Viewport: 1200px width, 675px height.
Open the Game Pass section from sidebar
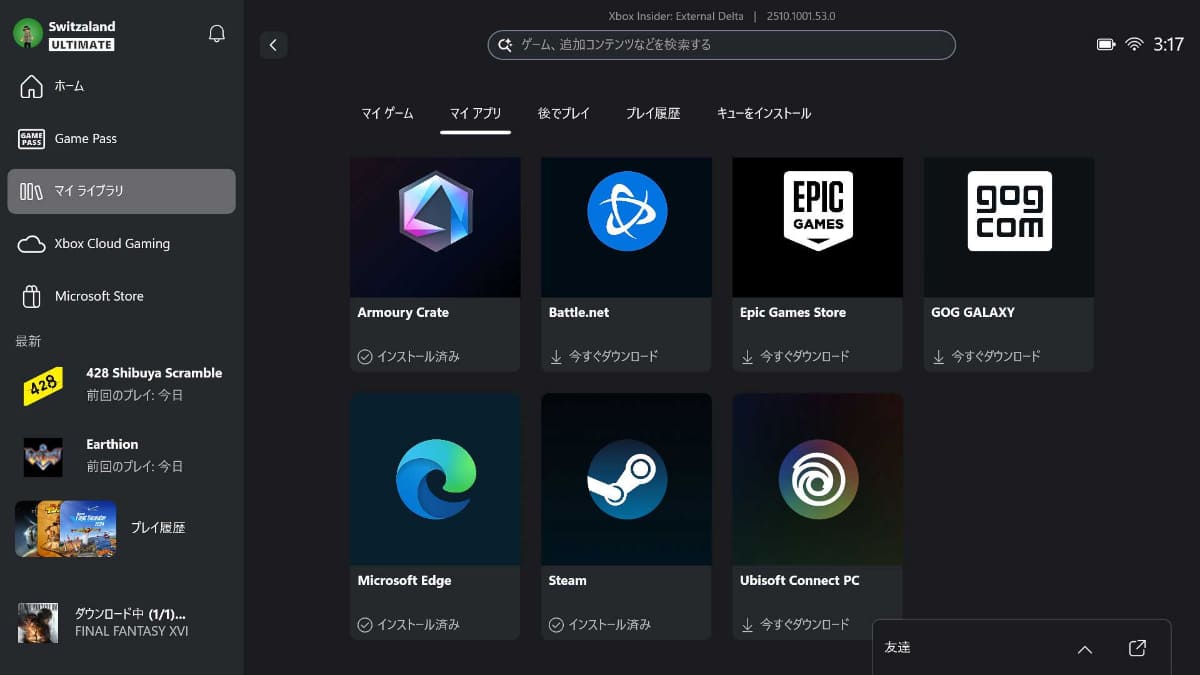[x=31, y=139]
